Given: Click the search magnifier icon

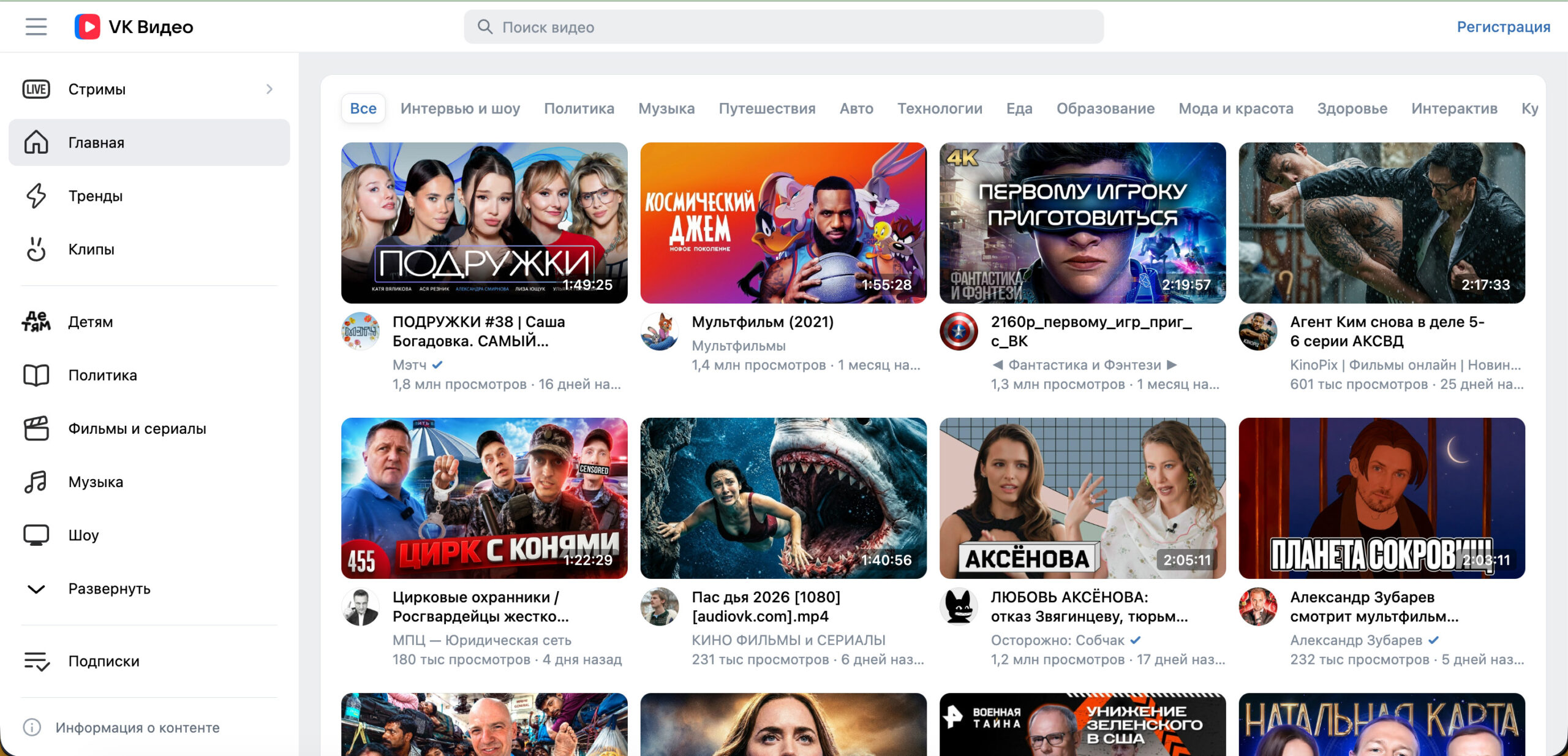Looking at the screenshot, I should 485,27.
